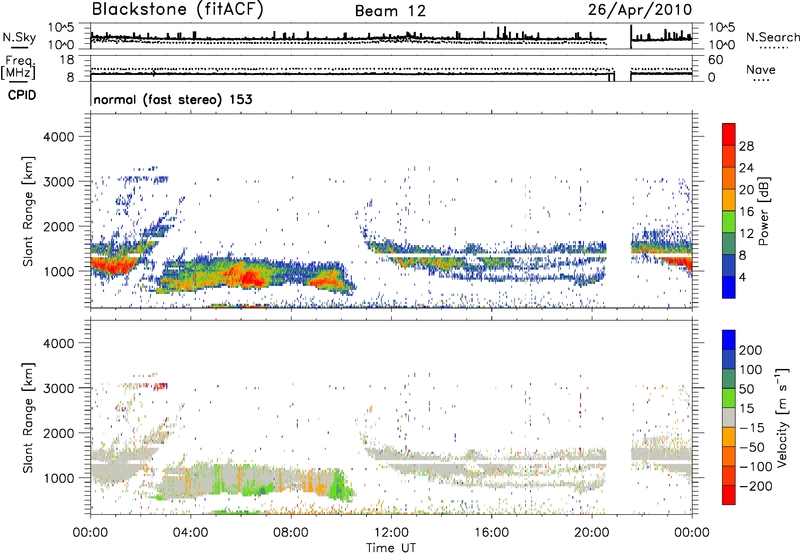The height and width of the screenshot is (554, 800).
Task: Click the 'Time UT' axis label
Action: click(x=391, y=547)
